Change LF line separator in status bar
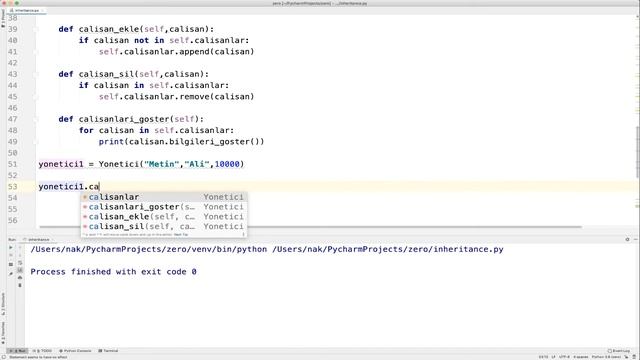The width and height of the screenshot is (640, 360). [553, 357]
